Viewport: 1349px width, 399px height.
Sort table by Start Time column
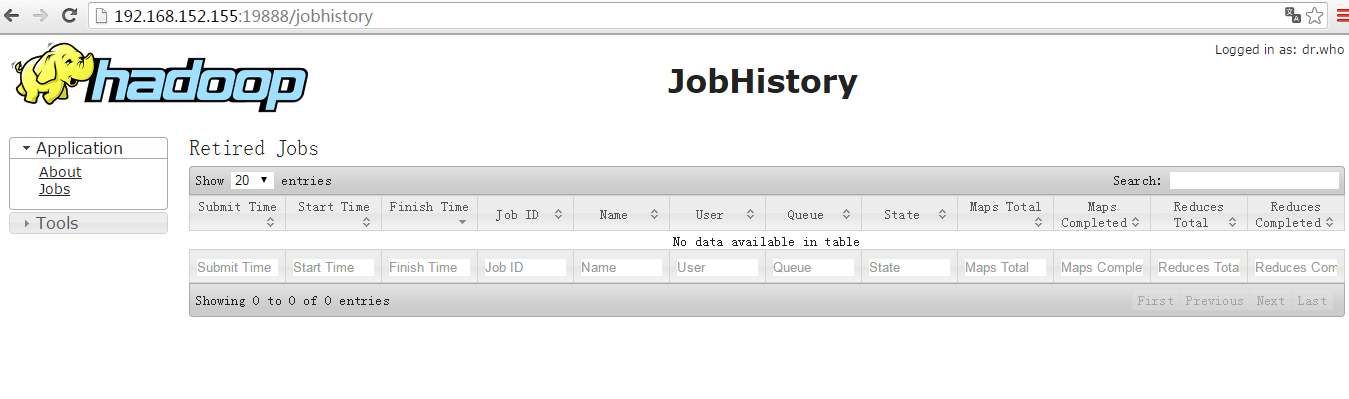(x=333, y=213)
